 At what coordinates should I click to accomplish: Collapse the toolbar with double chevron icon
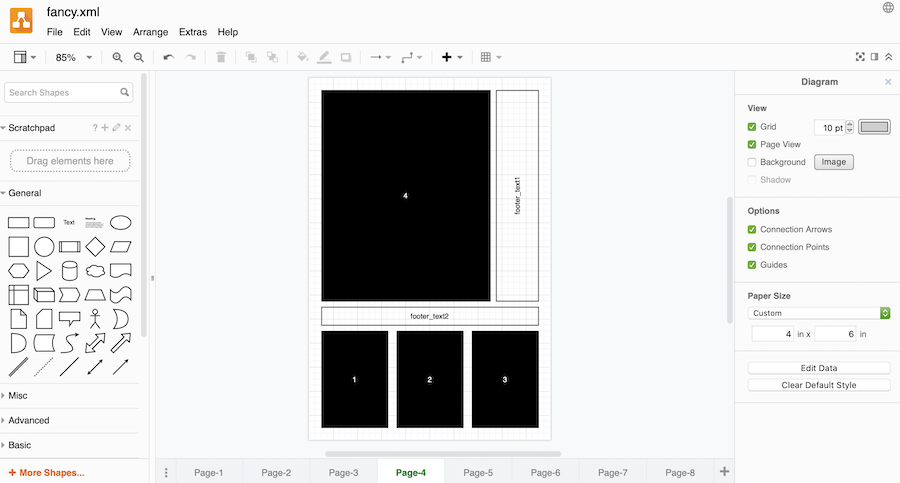pos(889,57)
